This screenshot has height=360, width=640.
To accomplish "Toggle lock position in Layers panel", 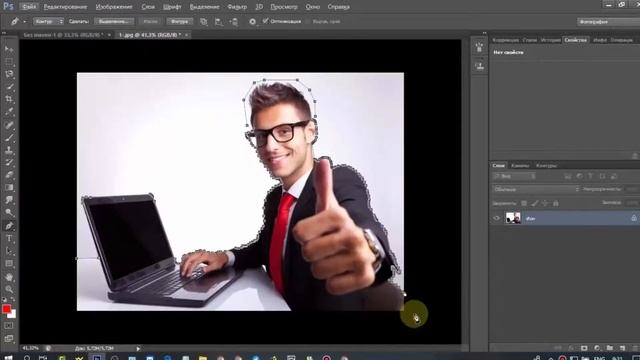I will point(545,203).
